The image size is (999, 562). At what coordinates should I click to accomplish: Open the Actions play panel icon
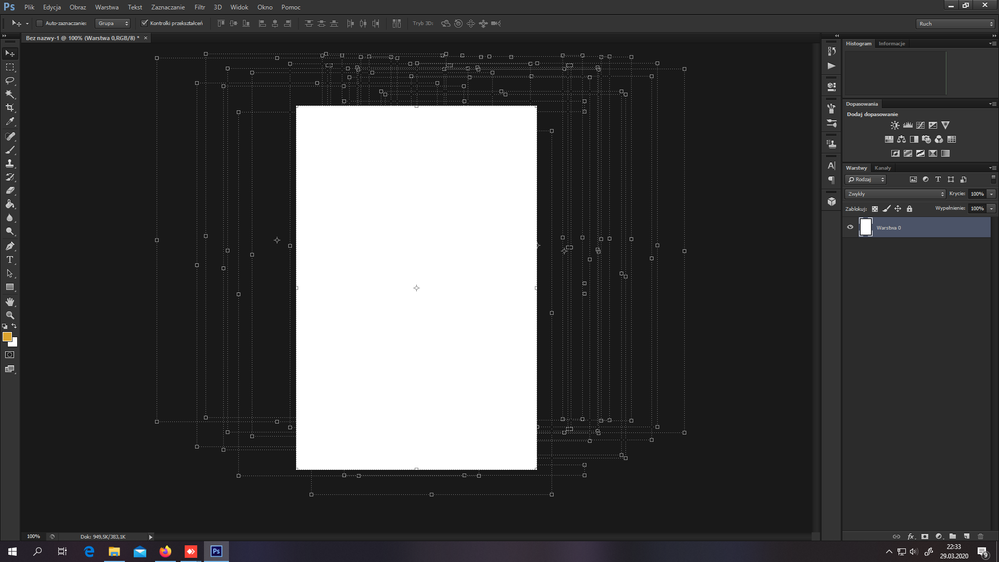point(831,66)
